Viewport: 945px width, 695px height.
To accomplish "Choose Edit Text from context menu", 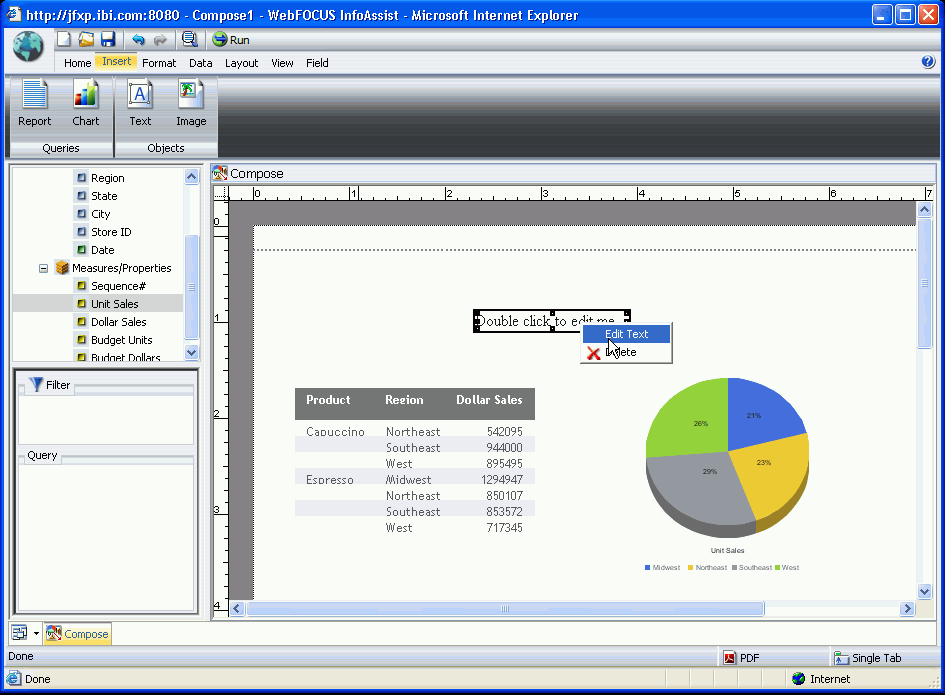I will tap(626, 334).
